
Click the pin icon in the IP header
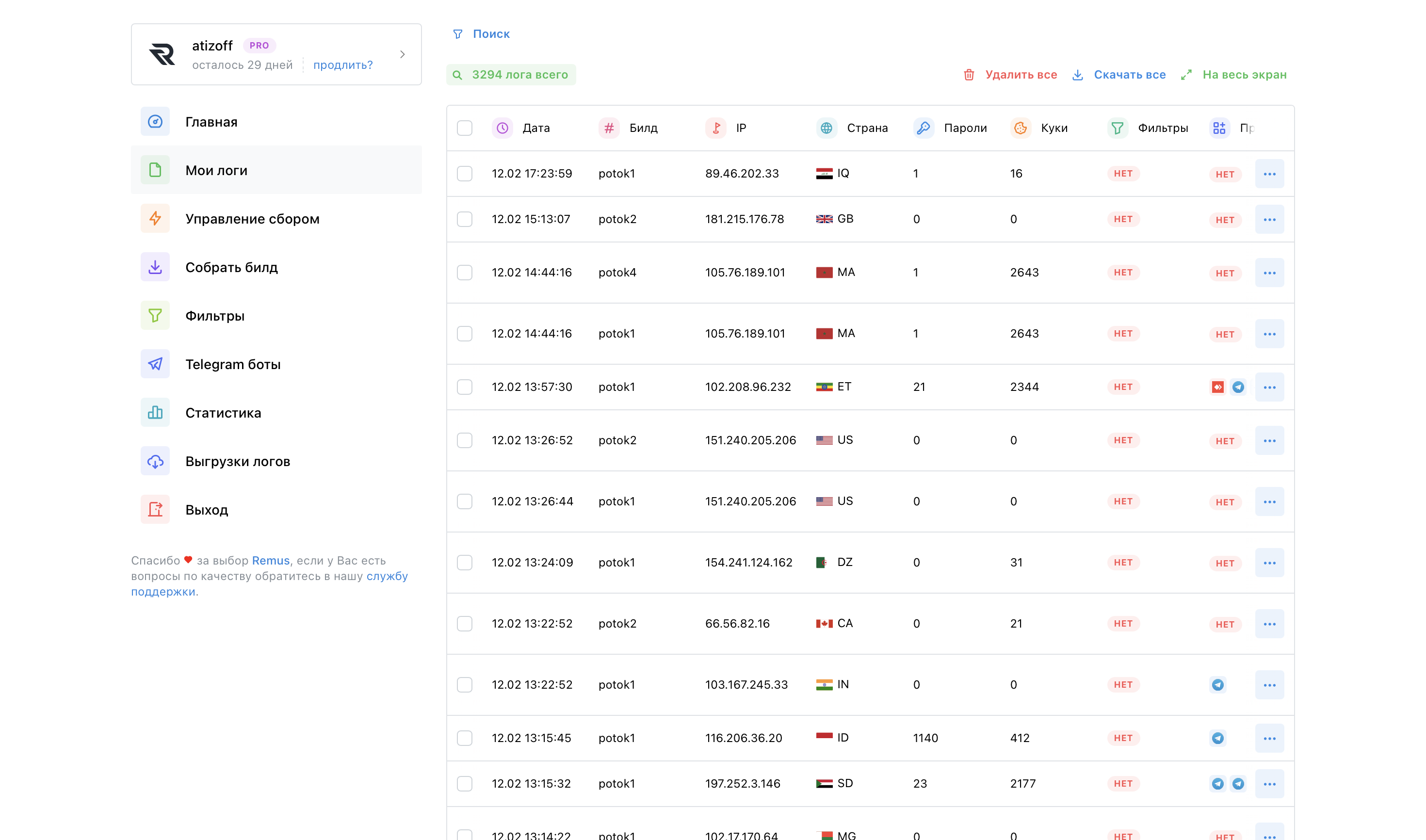click(716, 128)
